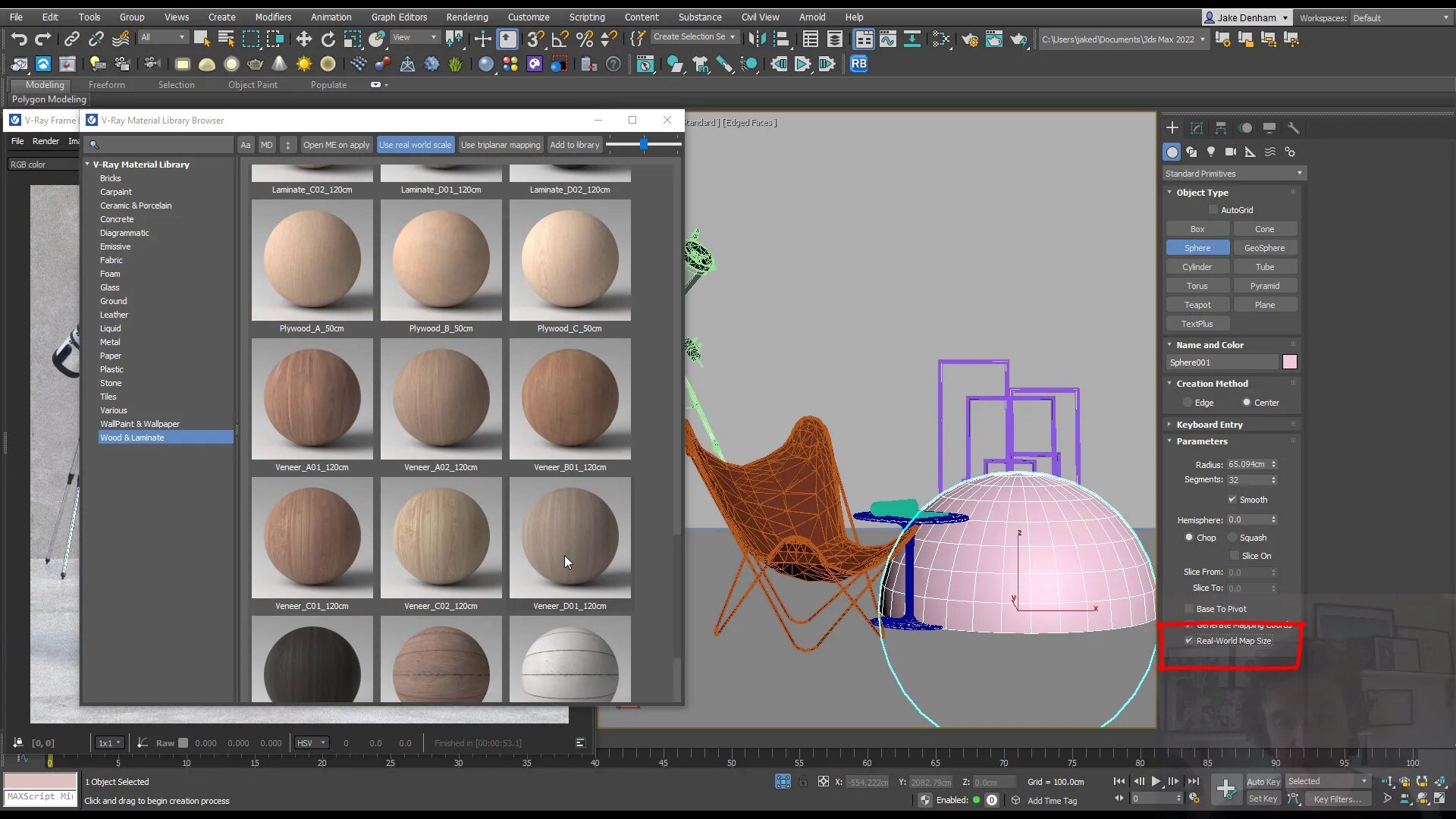Expand the Keyboard Entry rollout

tap(1209, 425)
